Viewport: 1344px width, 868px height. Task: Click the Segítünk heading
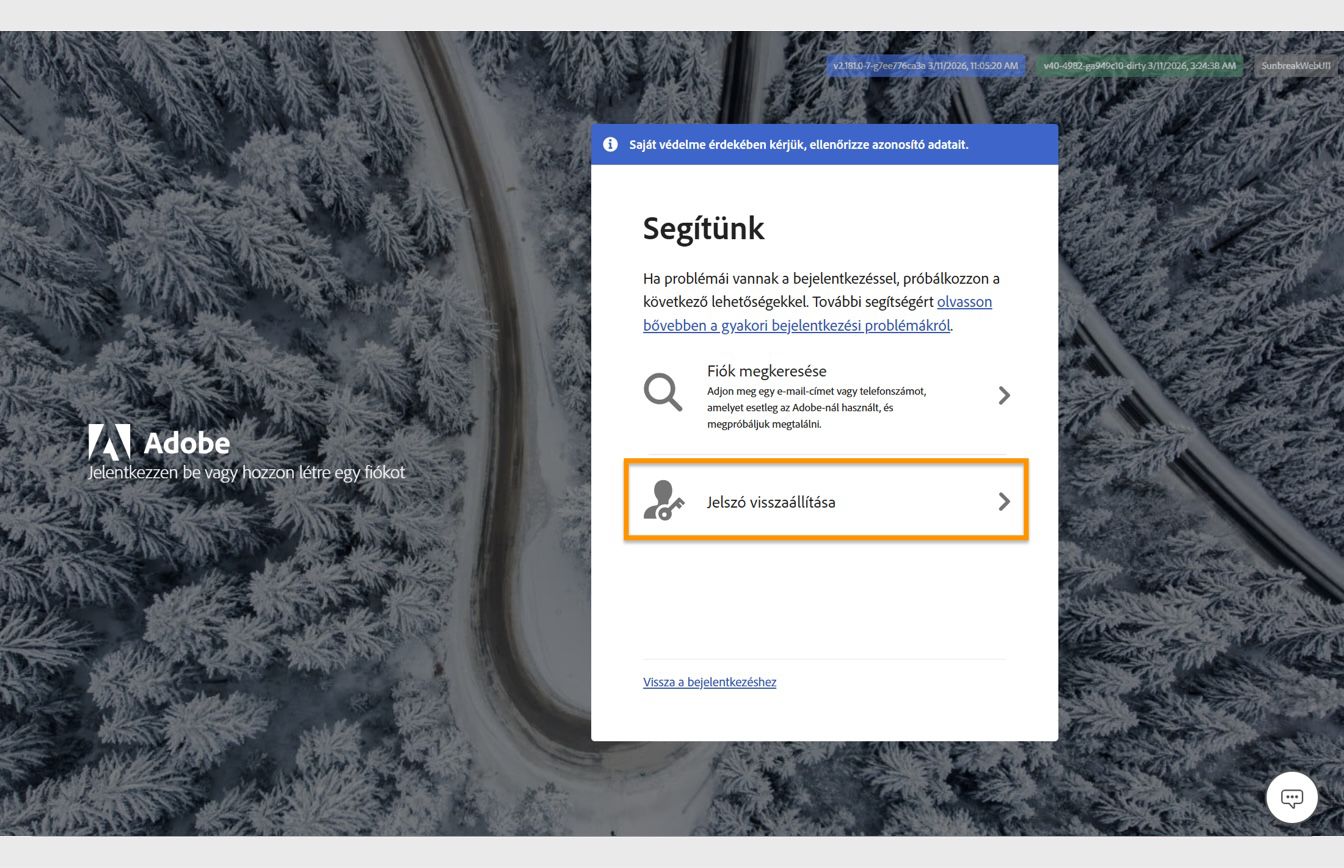point(704,229)
